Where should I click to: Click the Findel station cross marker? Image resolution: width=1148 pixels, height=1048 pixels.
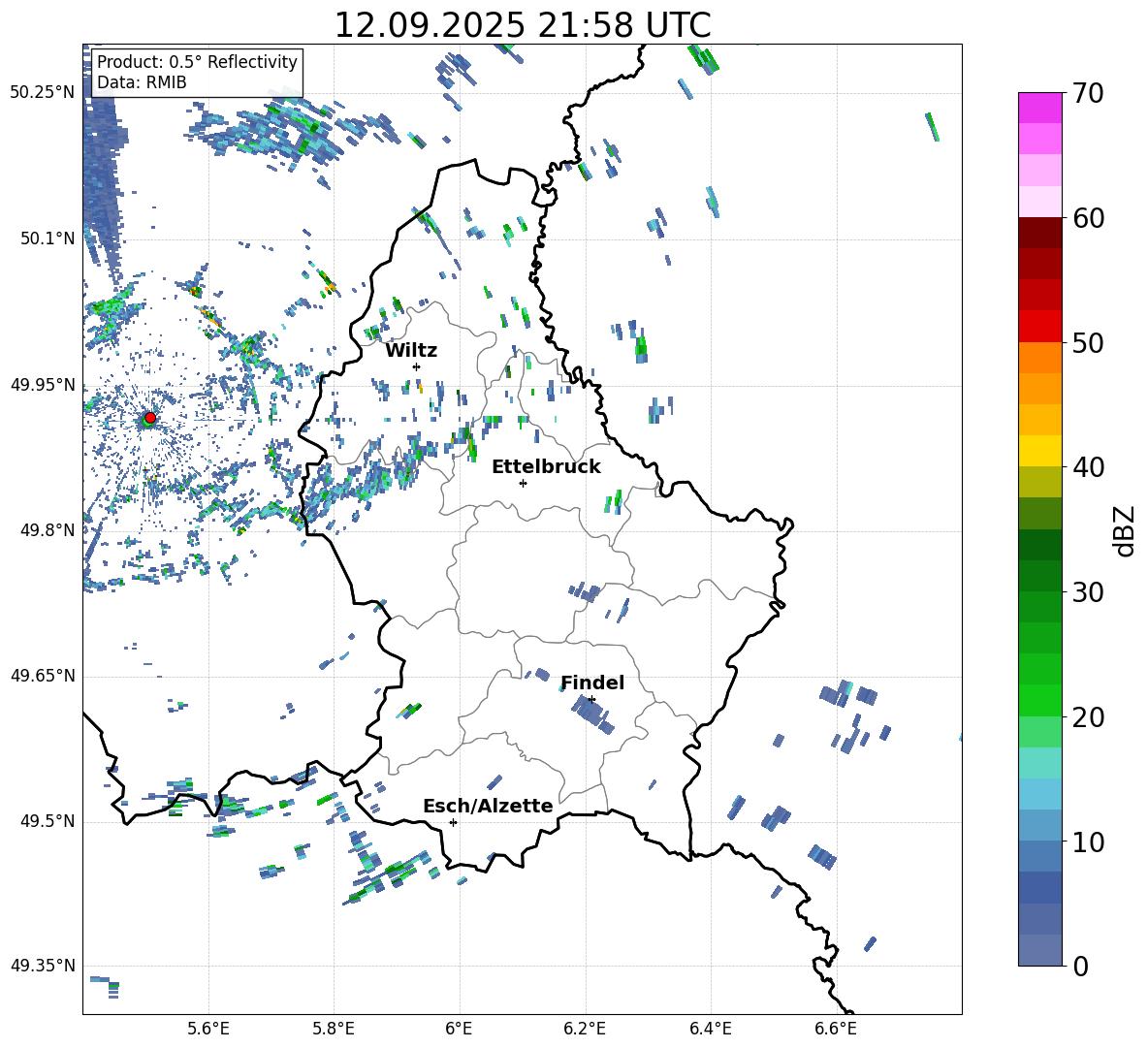coord(591,700)
